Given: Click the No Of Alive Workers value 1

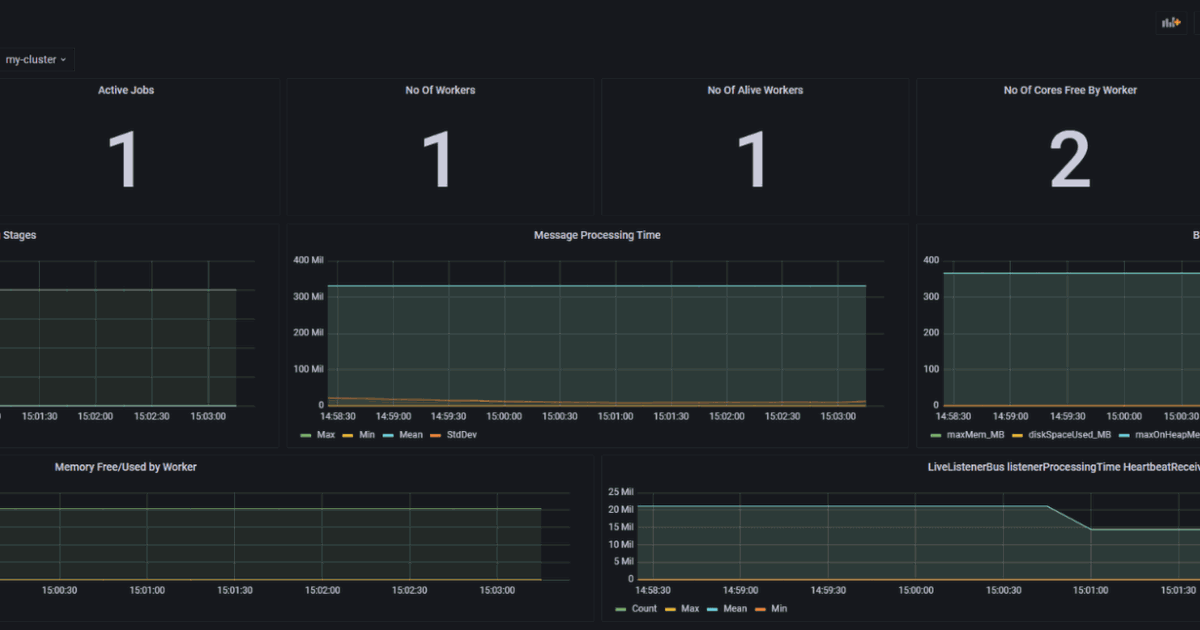Looking at the screenshot, I should [753, 160].
